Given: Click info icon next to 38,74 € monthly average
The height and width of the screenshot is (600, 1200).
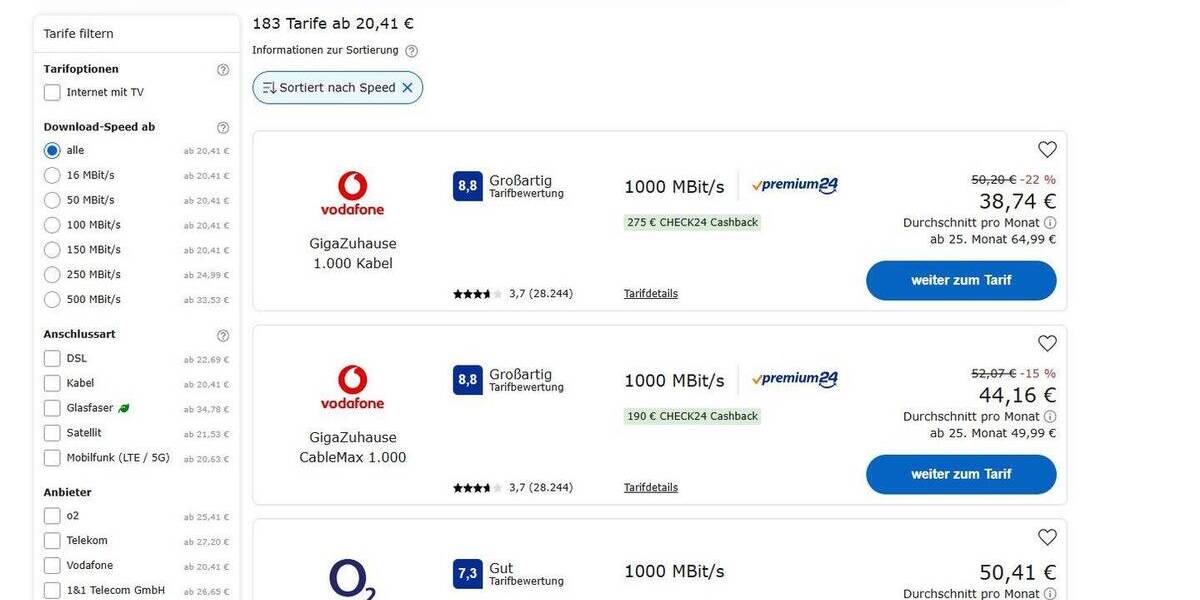Looking at the screenshot, I should tap(1050, 223).
